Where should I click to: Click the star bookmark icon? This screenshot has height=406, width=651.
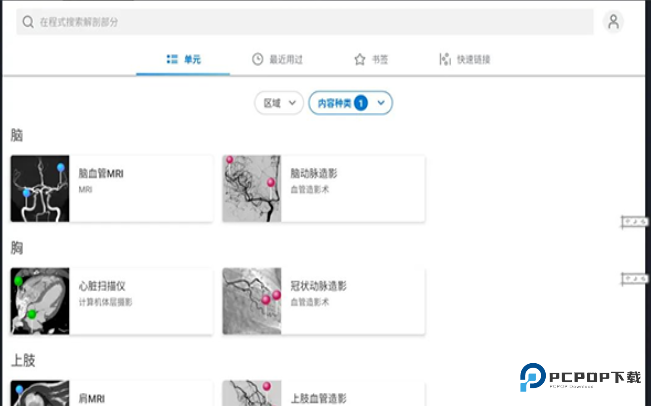[x=360, y=59]
